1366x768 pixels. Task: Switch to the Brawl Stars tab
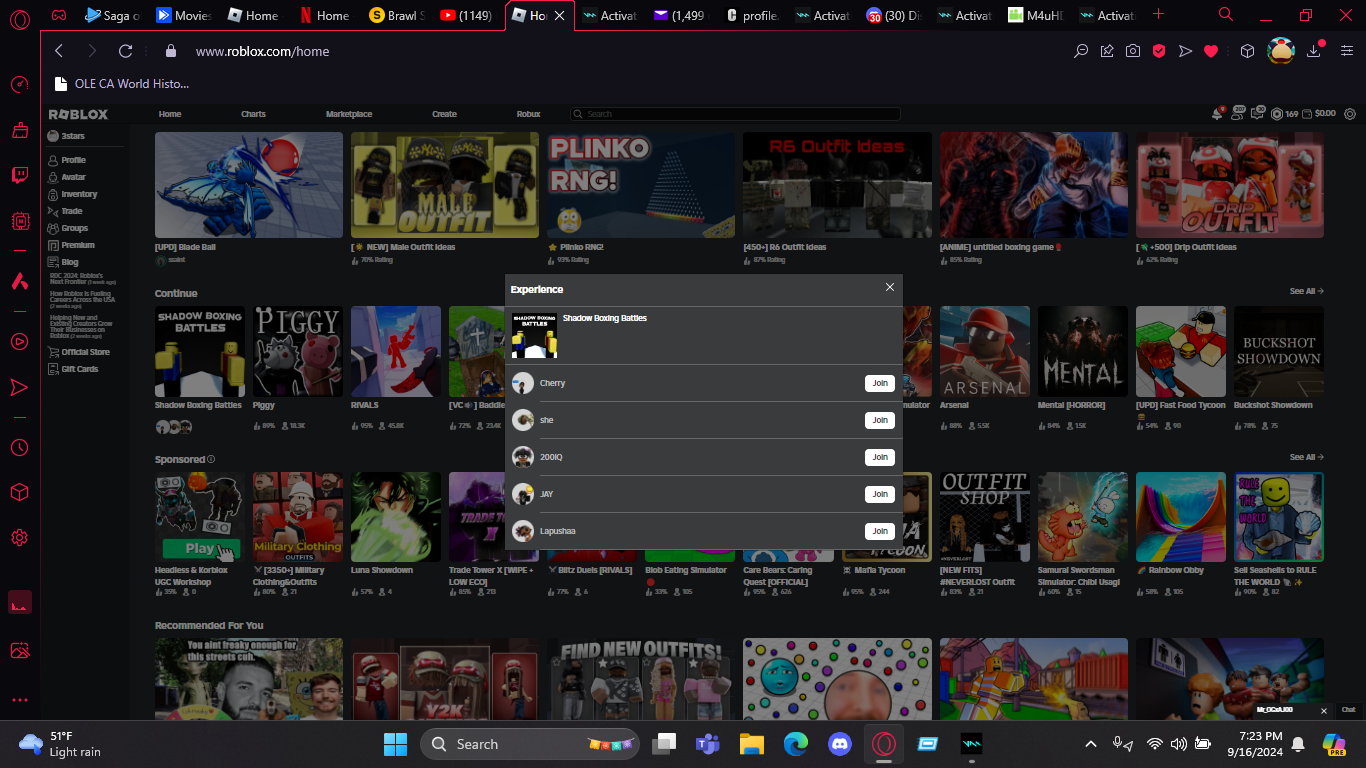[x=395, y=15]
